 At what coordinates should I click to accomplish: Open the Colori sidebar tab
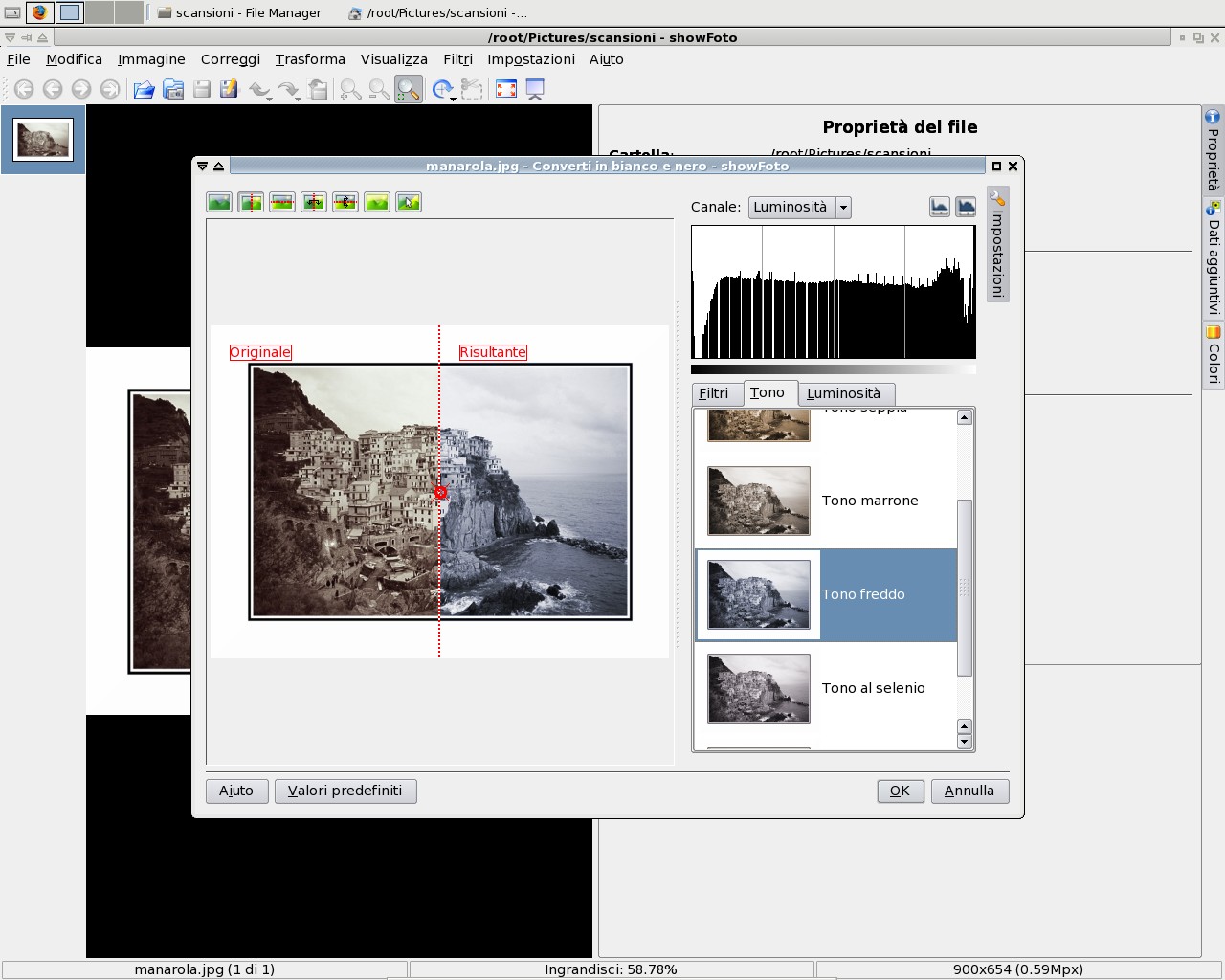tap(1214, 355)
